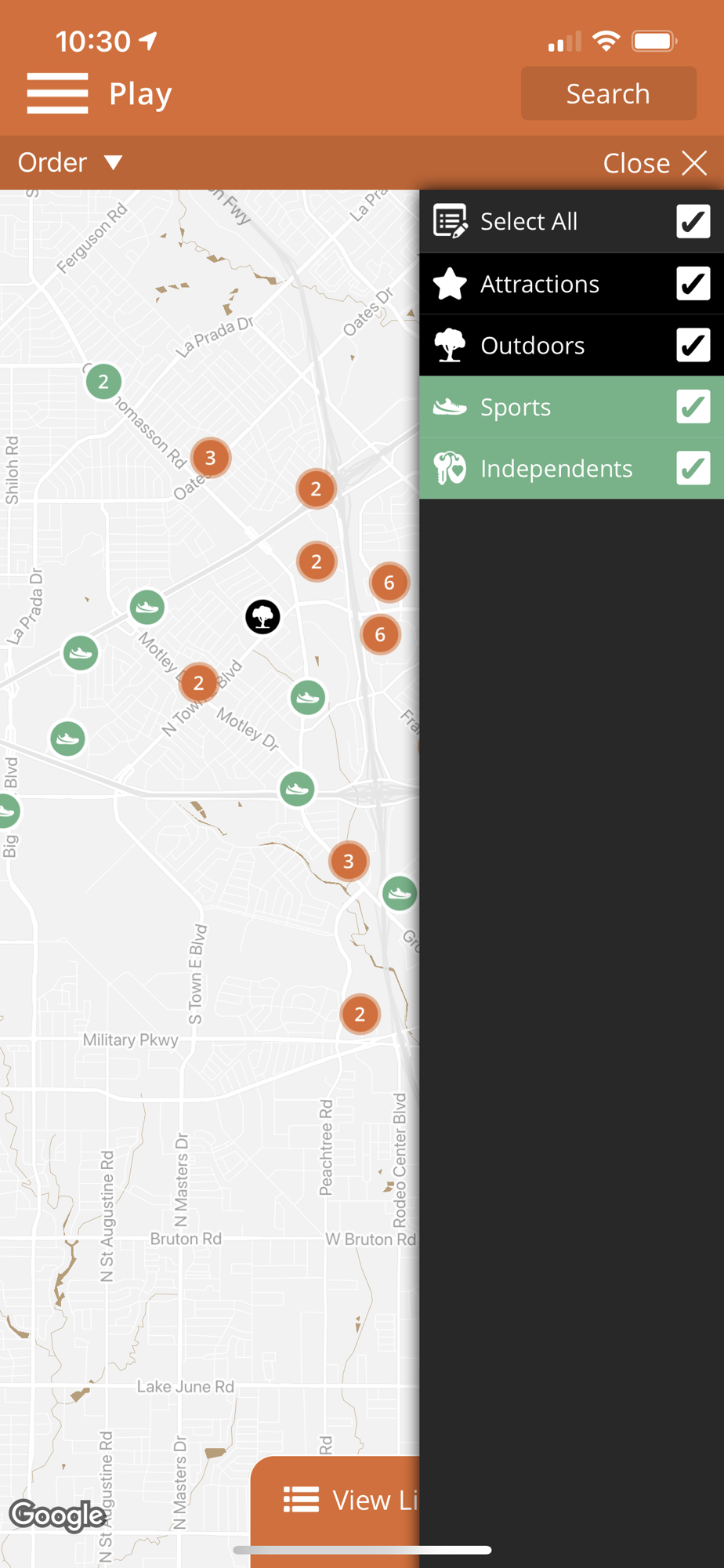
Task: Click the Select All list icon
Action: pyautogui.click(x=451, y=221)
